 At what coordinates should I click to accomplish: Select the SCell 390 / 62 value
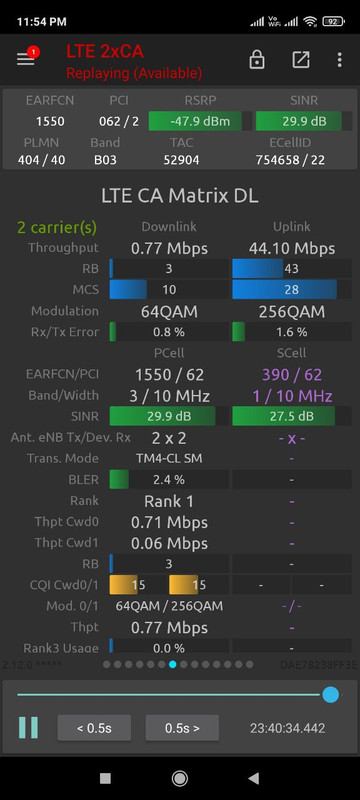click(292, 375)
